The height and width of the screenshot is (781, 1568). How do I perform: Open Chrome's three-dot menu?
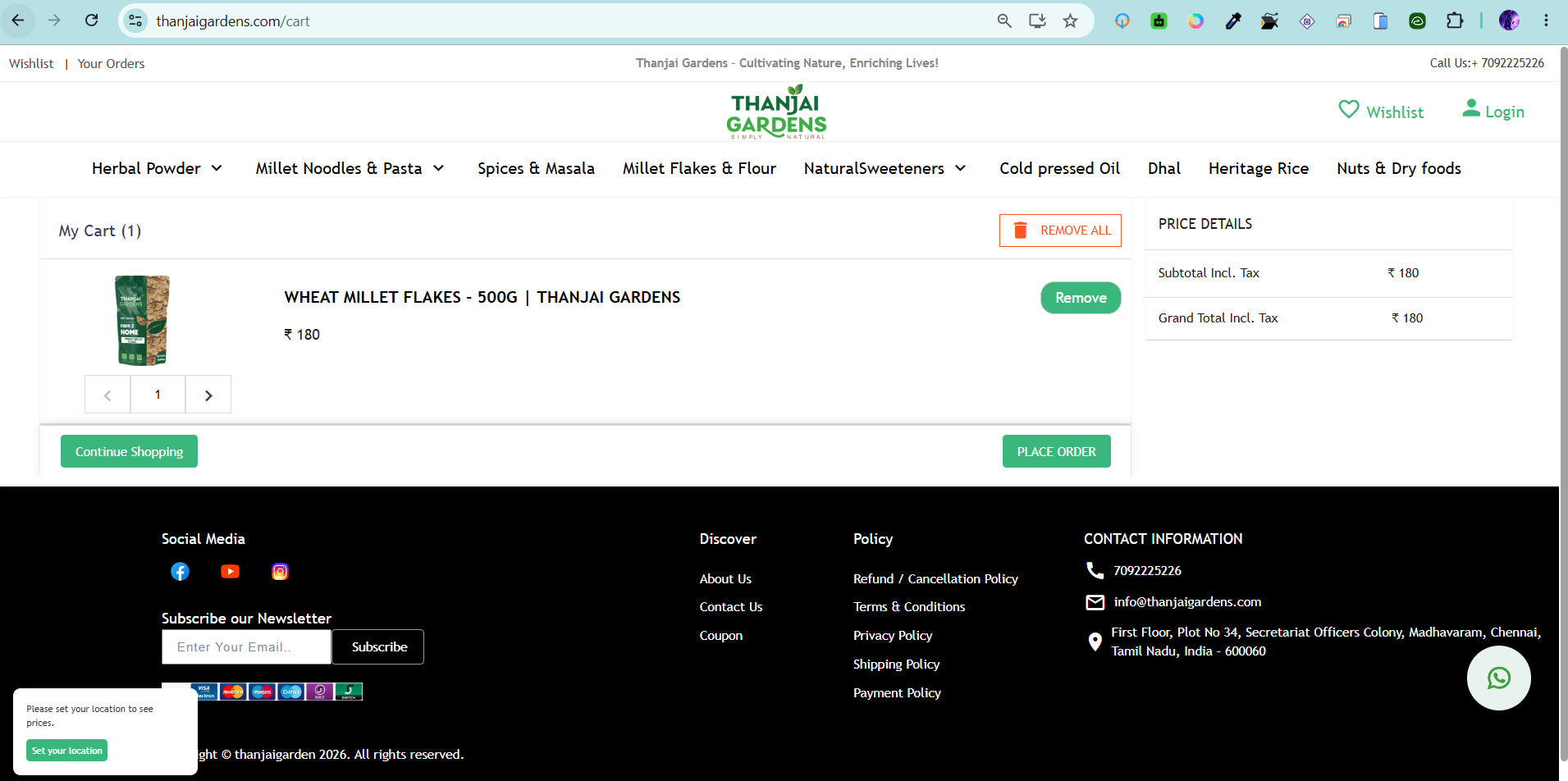(x=1546, y=21)
